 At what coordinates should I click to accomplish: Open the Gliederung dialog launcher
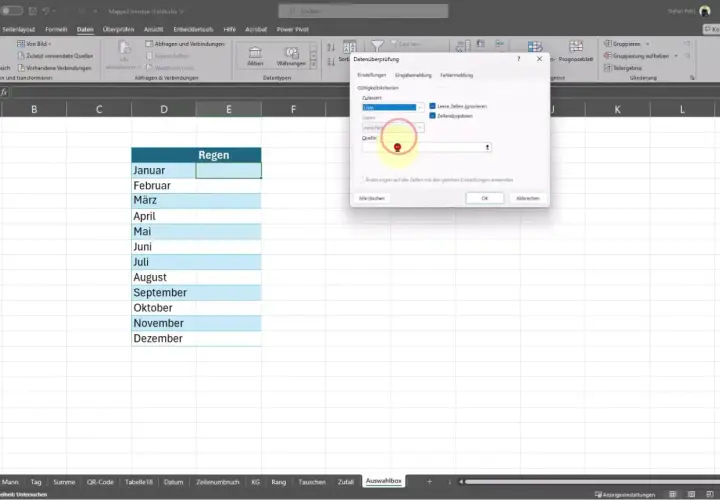click(692, 78)
